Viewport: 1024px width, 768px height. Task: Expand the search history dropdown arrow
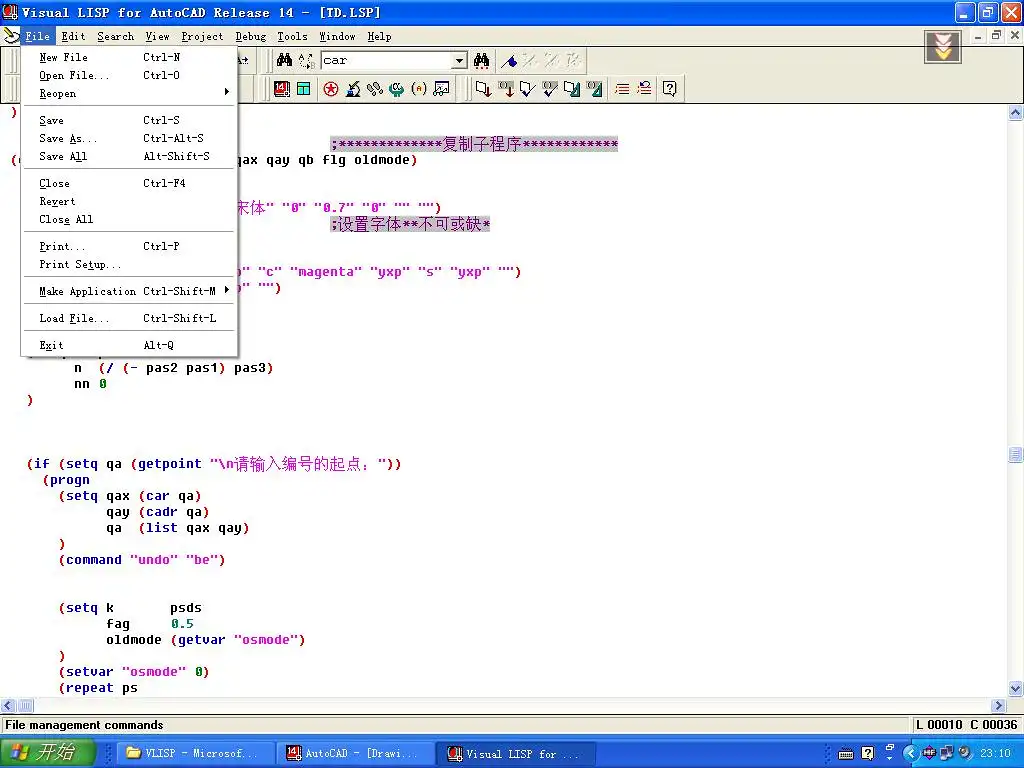pos(460,61)
